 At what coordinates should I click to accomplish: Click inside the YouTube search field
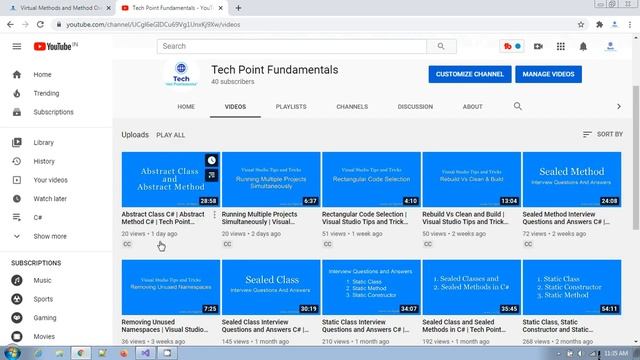click(292, 47)
